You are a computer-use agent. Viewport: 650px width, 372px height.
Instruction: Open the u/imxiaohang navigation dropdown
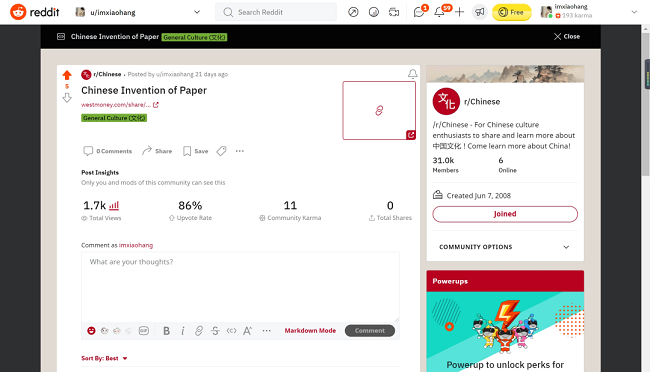click(138, 12)
